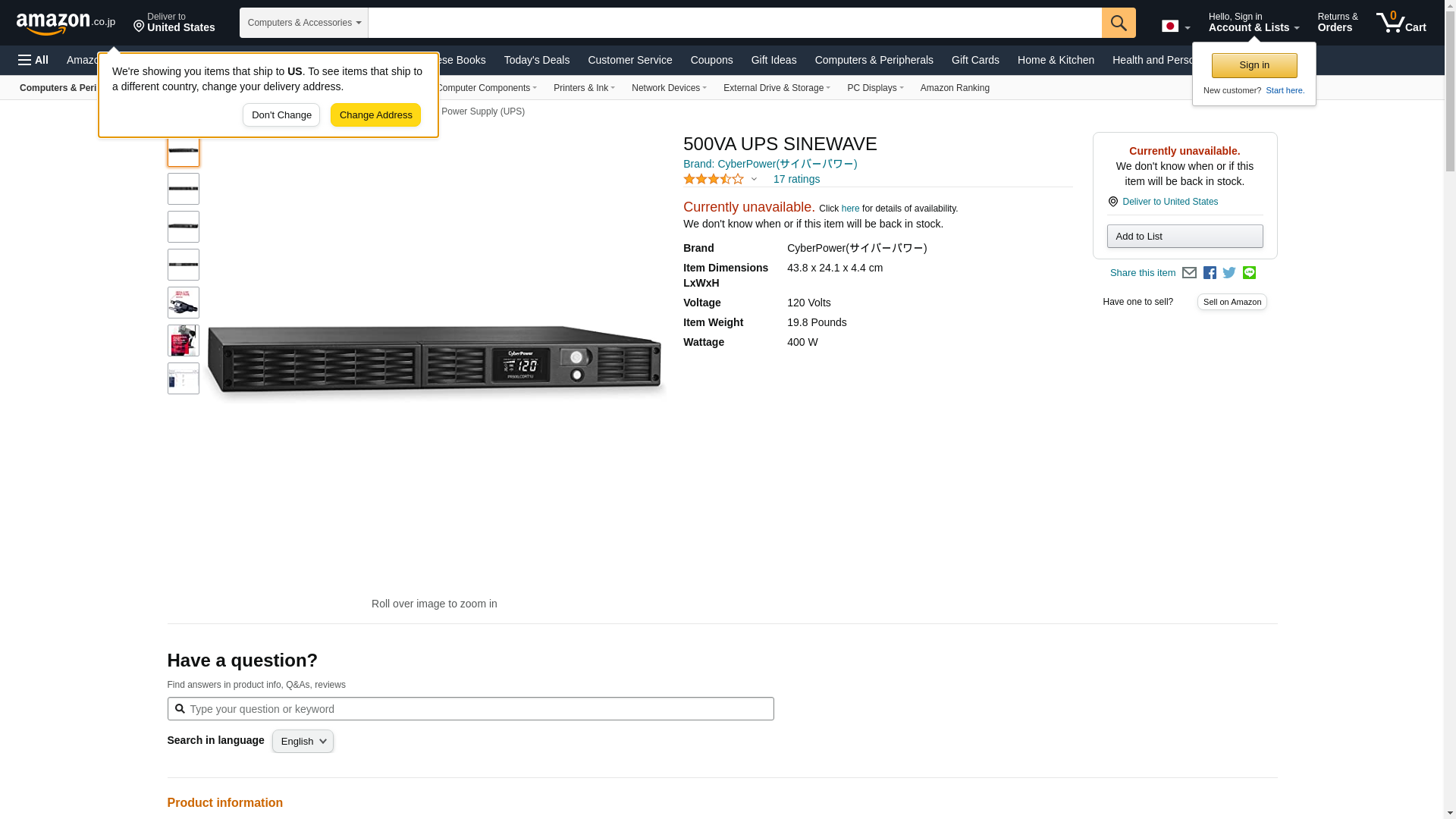The height and width of the screenshot is (819, 1456).
Task: Share this item via email icon
Action: click(x=1189, y=273)
